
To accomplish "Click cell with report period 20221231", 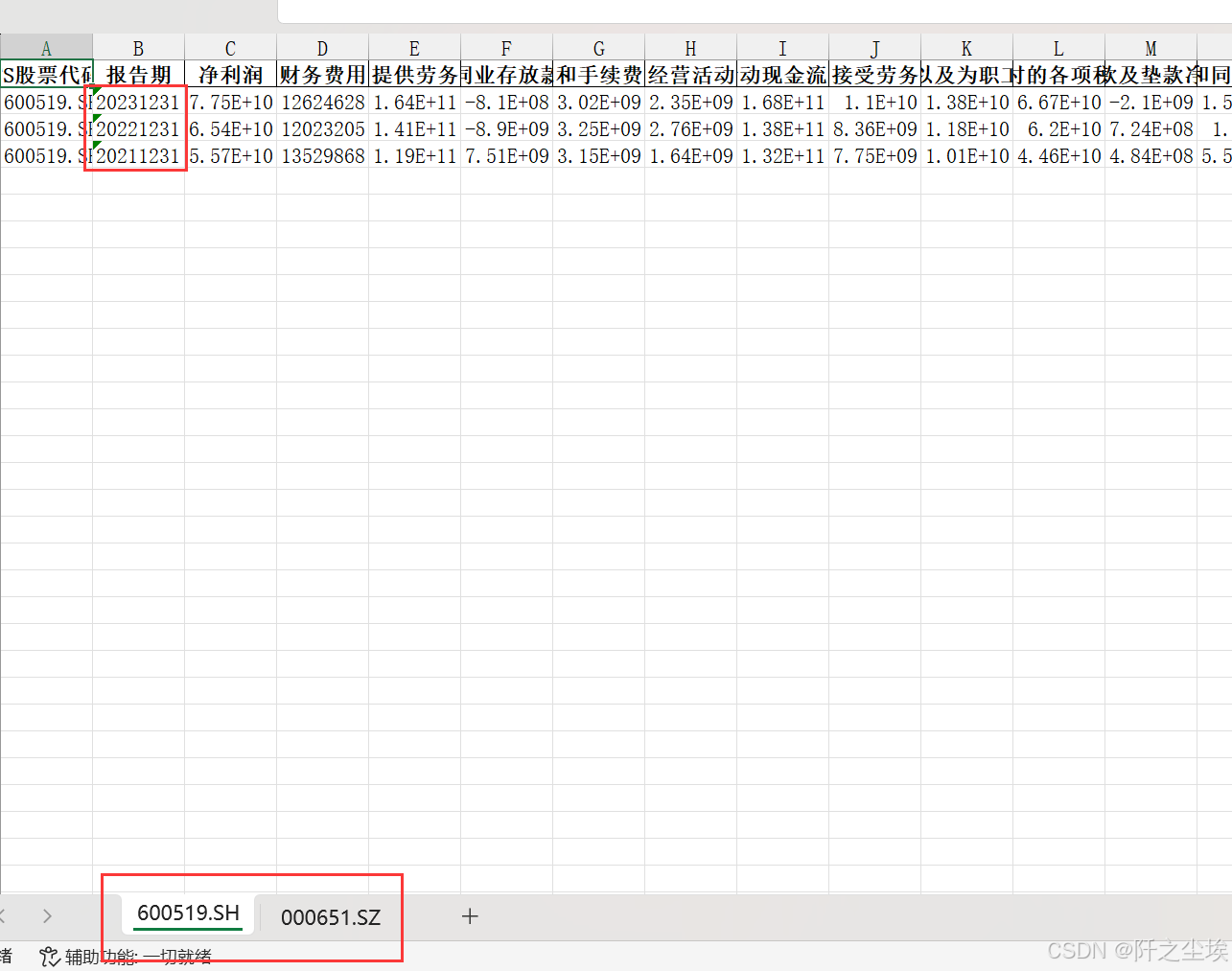I will pos(138,128).
